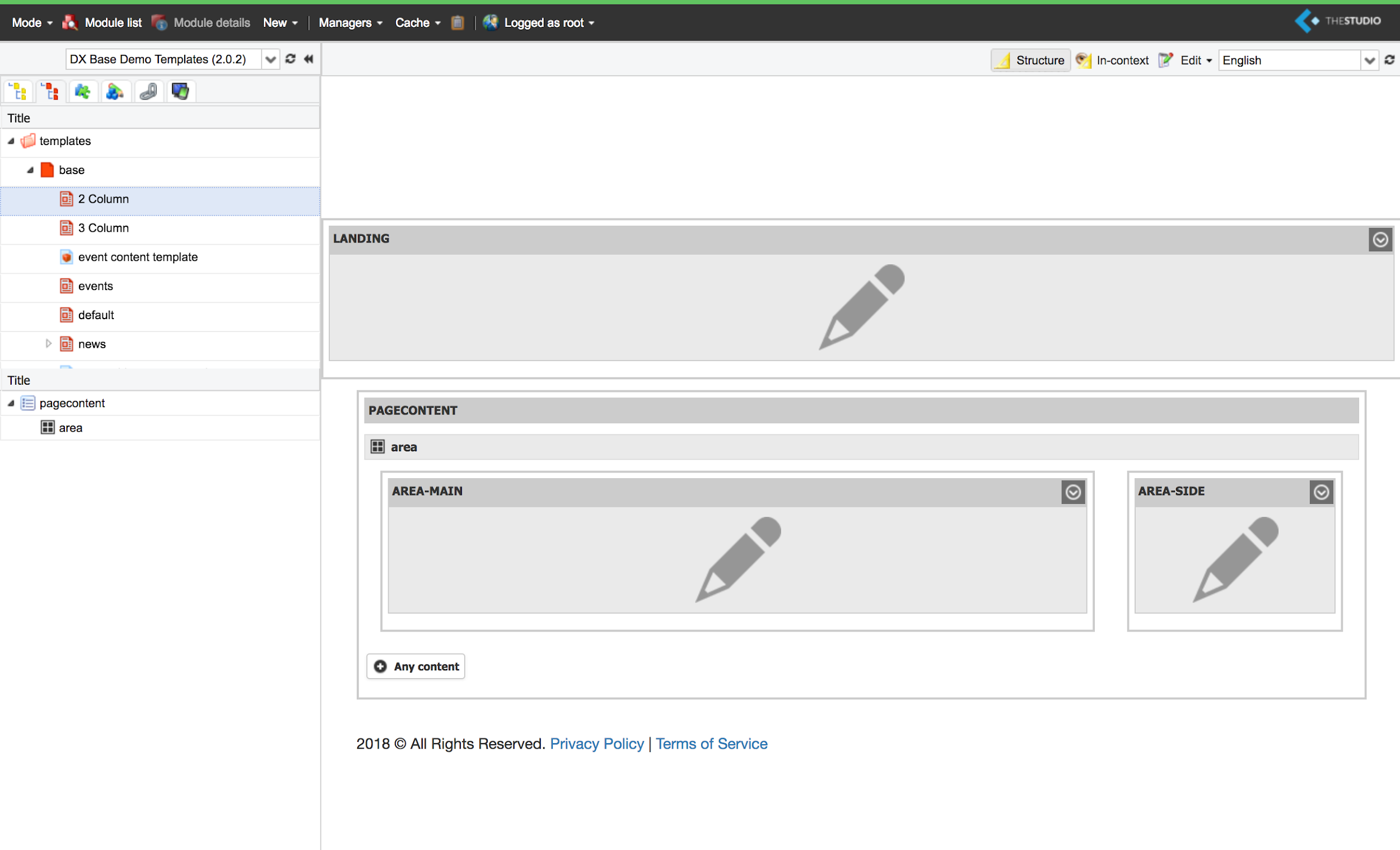Viewport: 1400px width, 850px height.
Task: Click the refresh icon beside the template selector
Action: coord(290,59)
